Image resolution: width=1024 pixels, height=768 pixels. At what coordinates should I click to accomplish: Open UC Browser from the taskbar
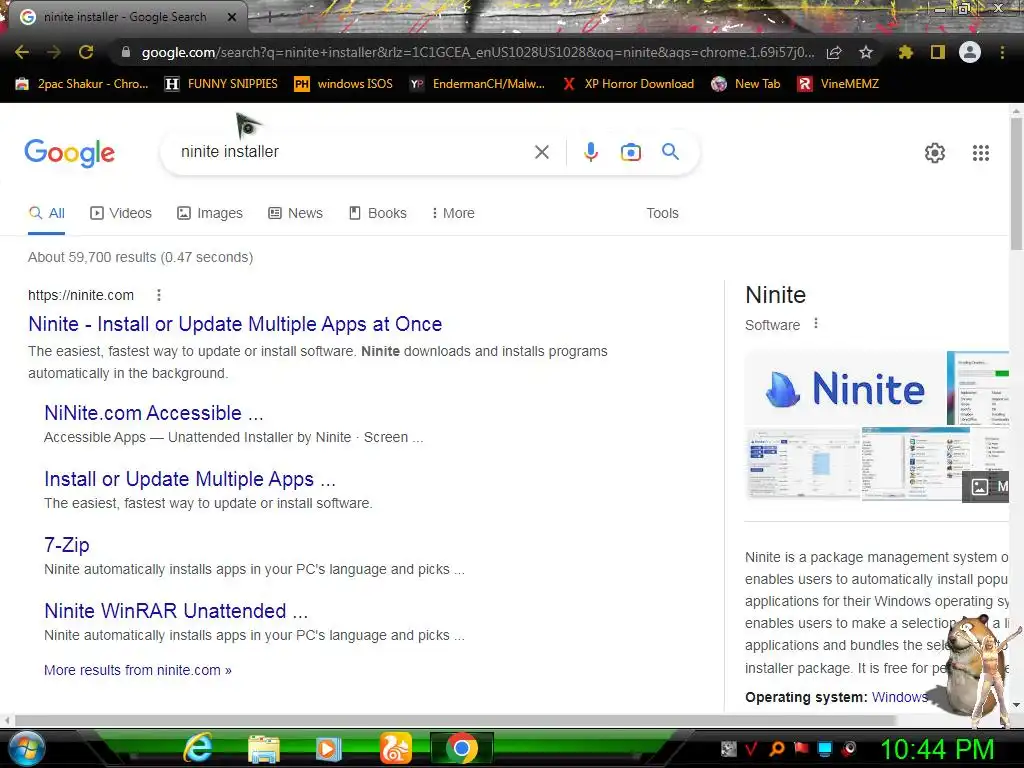[x=396, y=748]
